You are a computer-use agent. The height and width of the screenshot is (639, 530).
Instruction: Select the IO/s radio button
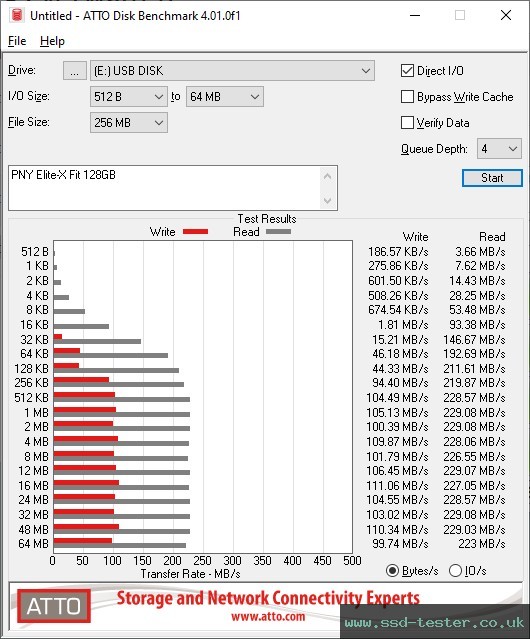click(x=455, y=571)
